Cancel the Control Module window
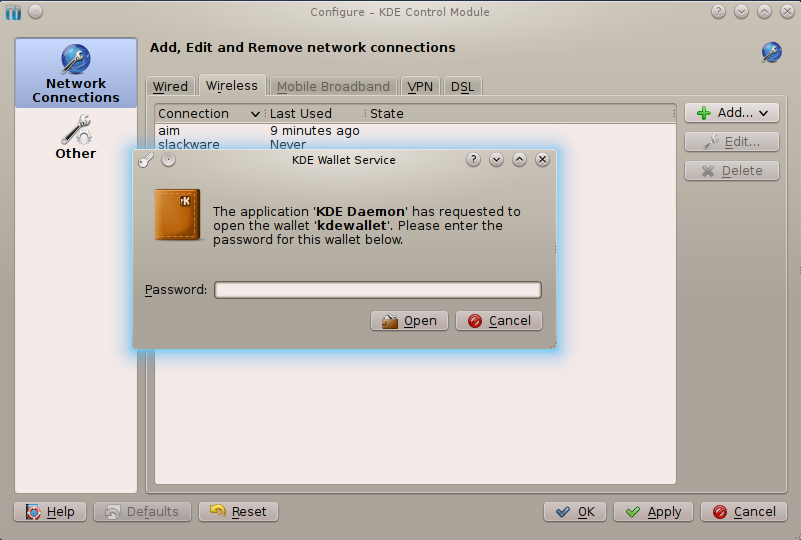 pyautogui.click(x=744, y=511)
